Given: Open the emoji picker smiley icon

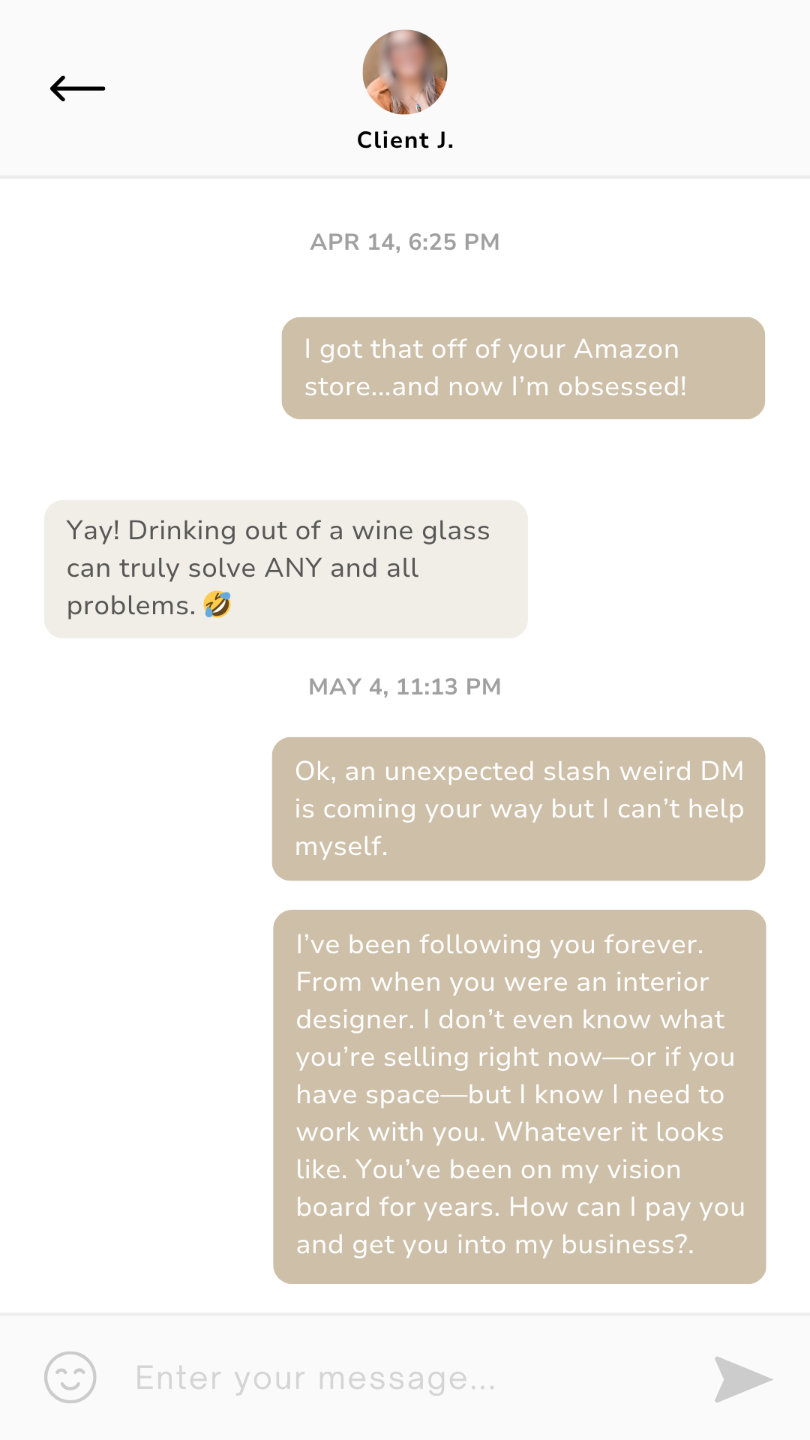Looking at the screenshot, I should click(70, 1378).
